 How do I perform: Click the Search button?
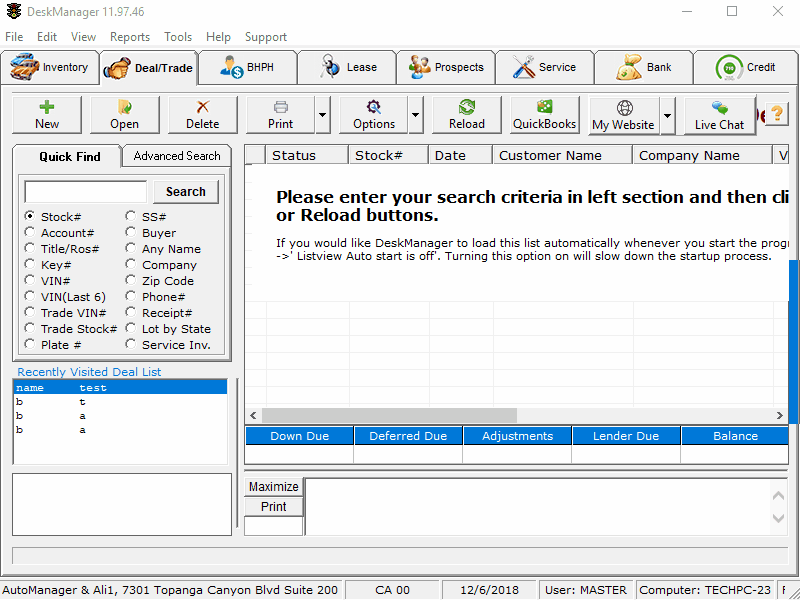[186, 192]
